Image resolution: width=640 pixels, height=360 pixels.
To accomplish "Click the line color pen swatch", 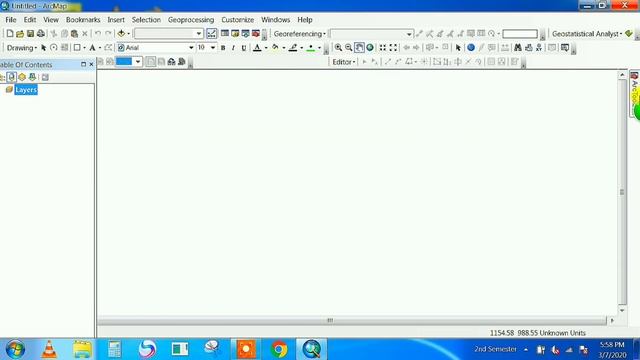I will pyautogui.click(x=293, y=48).
